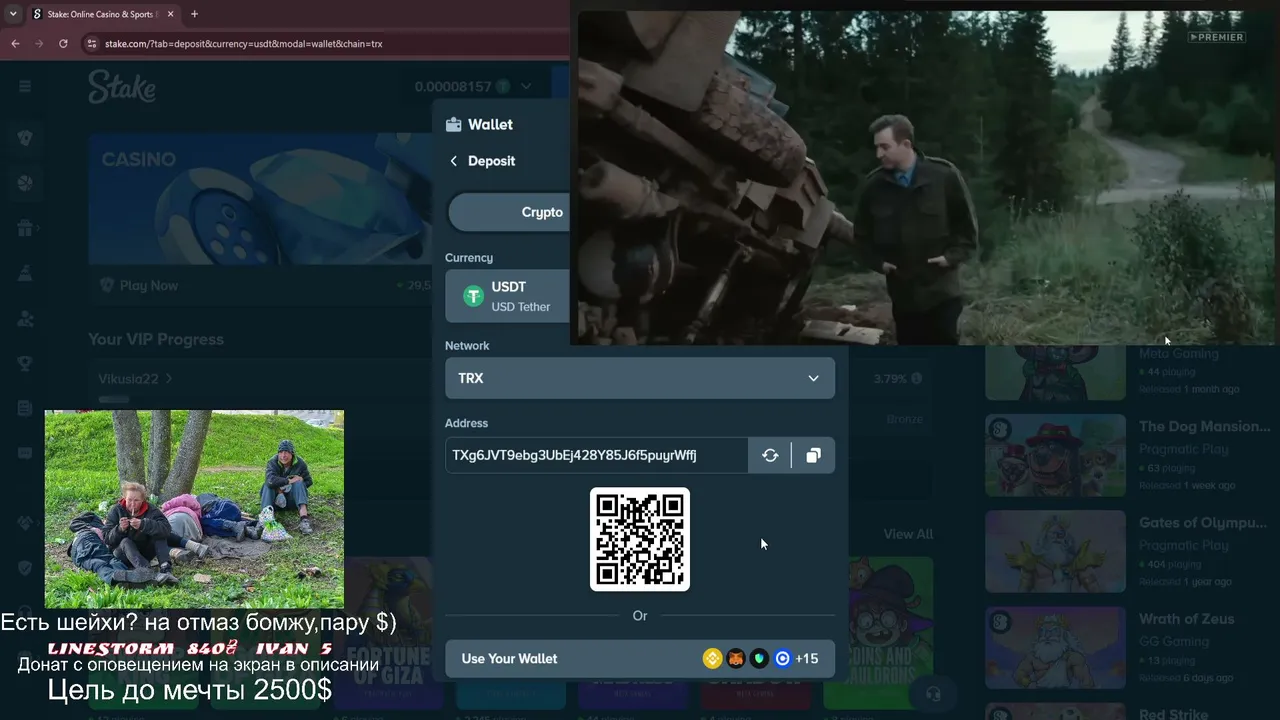Select the Crypto deposit tab
Viewport: 1280px width, 720px height.
(509, 212)
